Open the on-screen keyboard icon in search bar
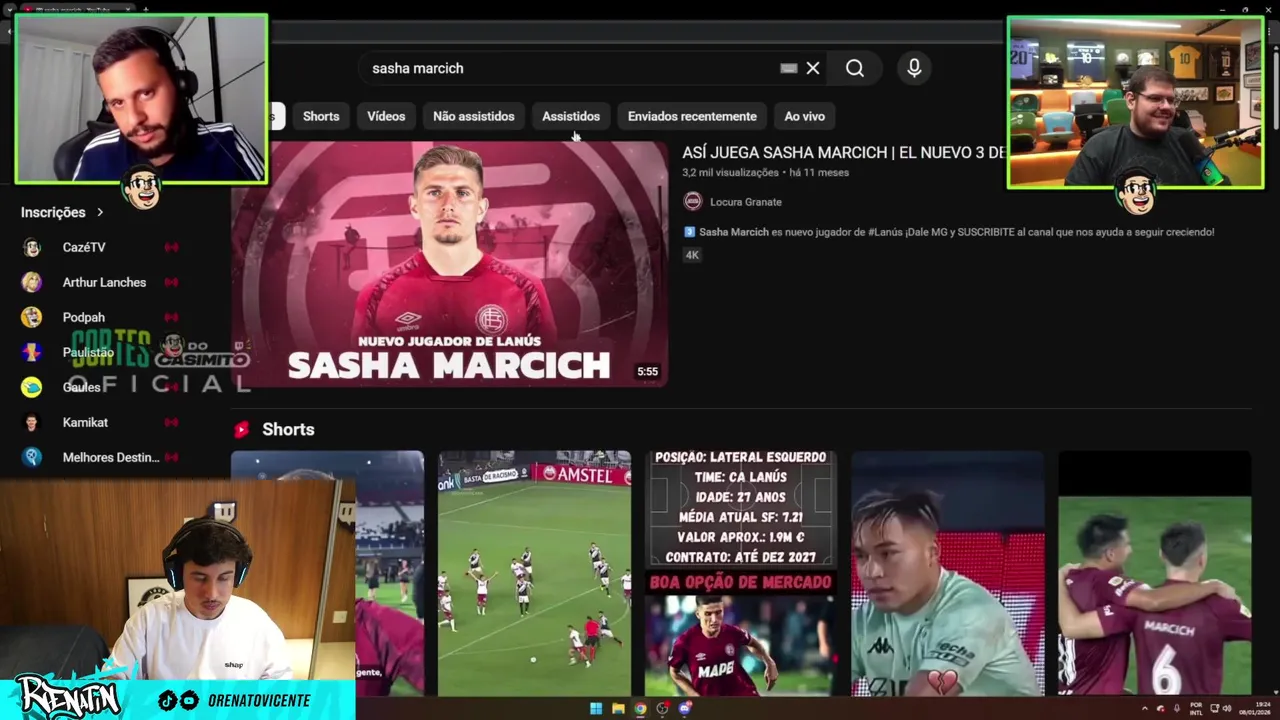 tap(789, 68)
